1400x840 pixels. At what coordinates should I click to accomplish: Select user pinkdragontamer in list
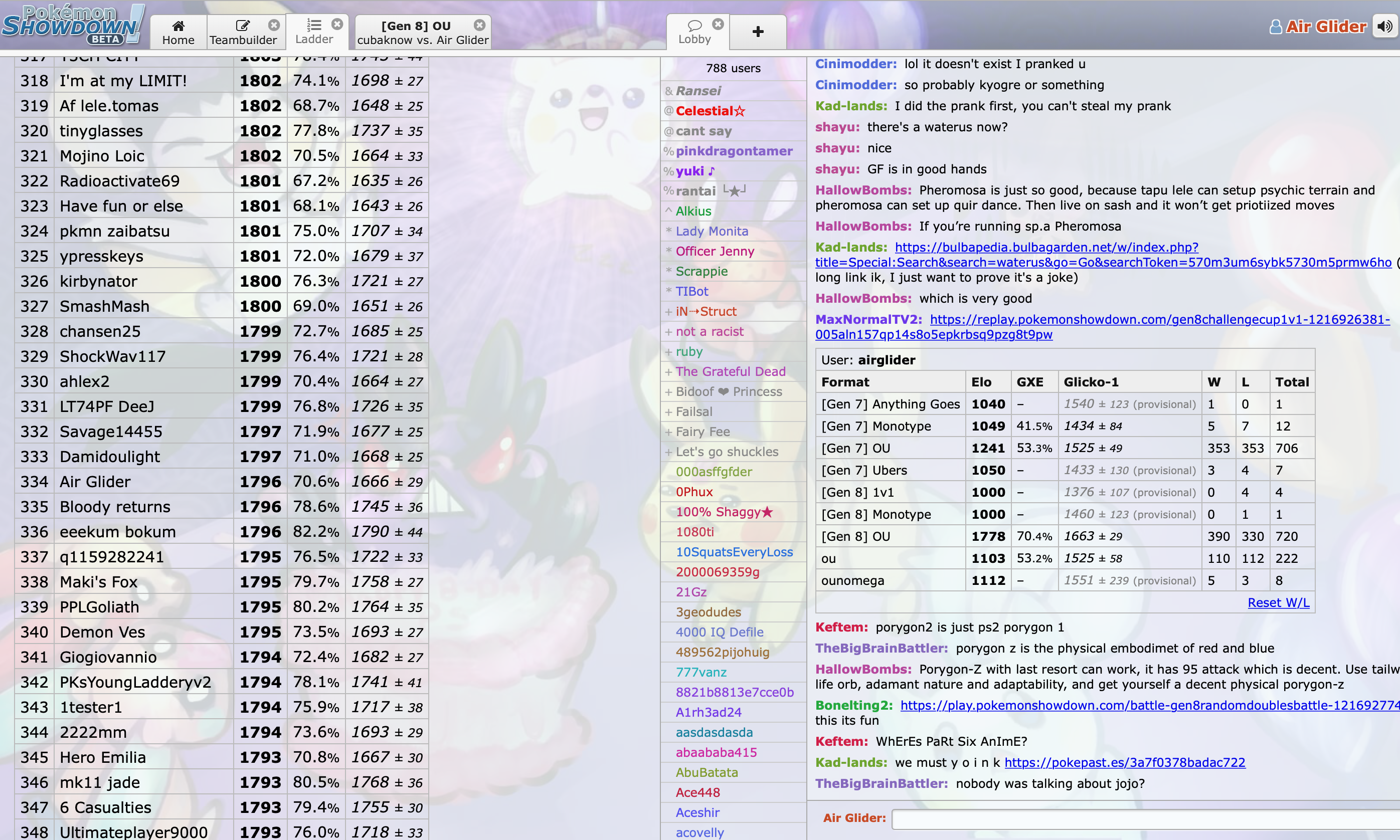(x=734, y=151)
